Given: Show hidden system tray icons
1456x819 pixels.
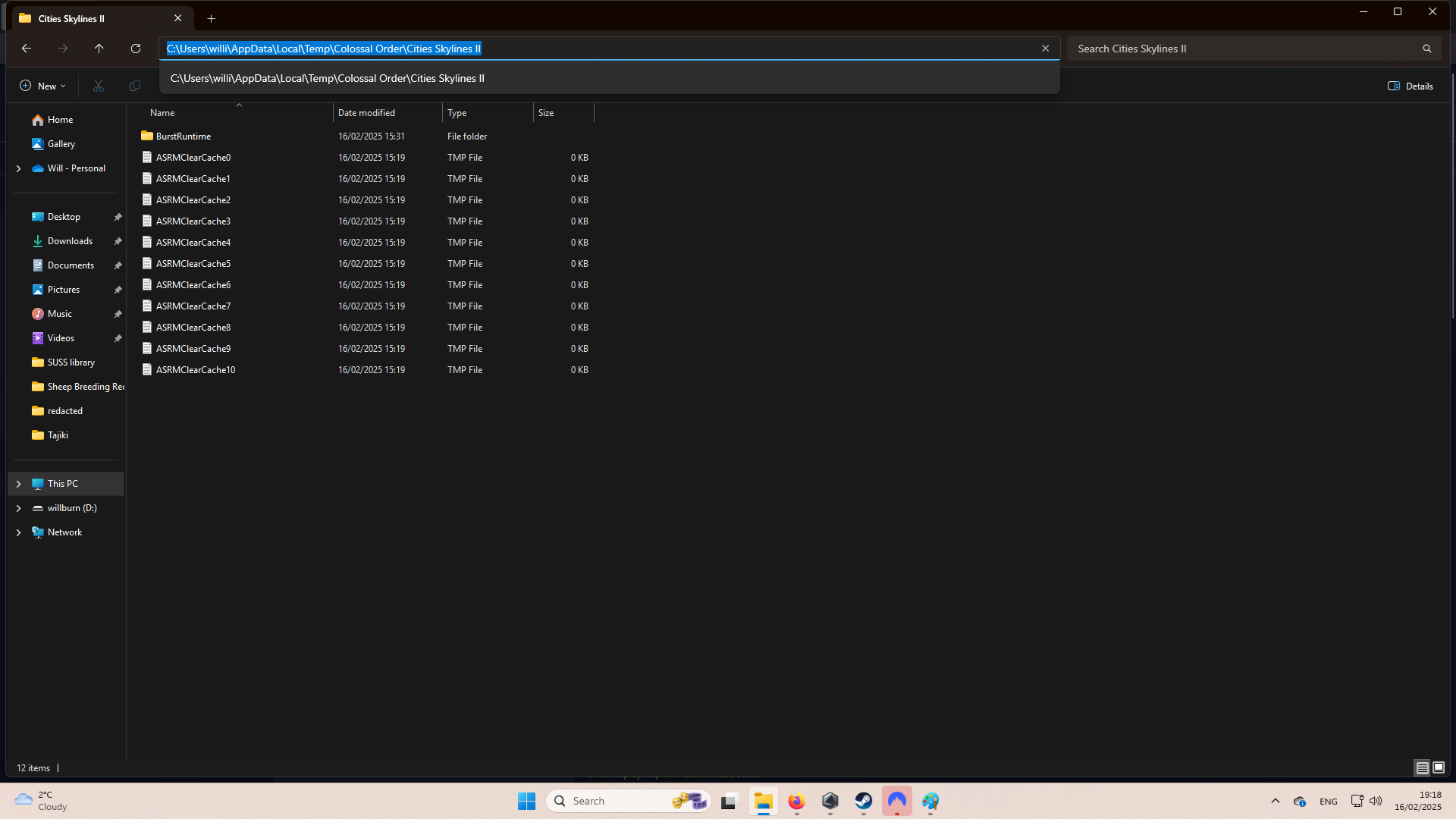Looking at the screenshot, I should click(1276, 801).
